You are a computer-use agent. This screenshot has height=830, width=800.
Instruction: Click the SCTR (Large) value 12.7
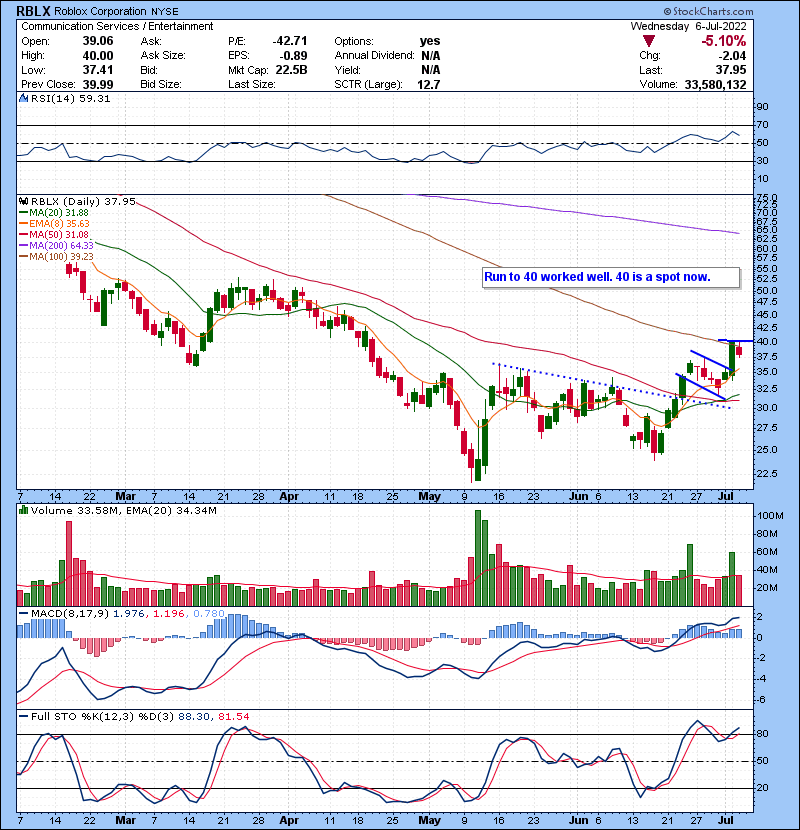click(x=429, y=84)
